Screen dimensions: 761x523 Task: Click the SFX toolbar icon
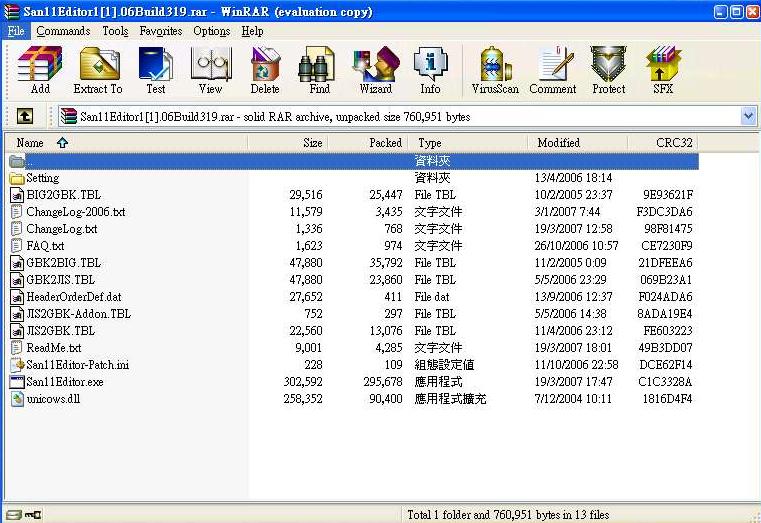(663, 70)
